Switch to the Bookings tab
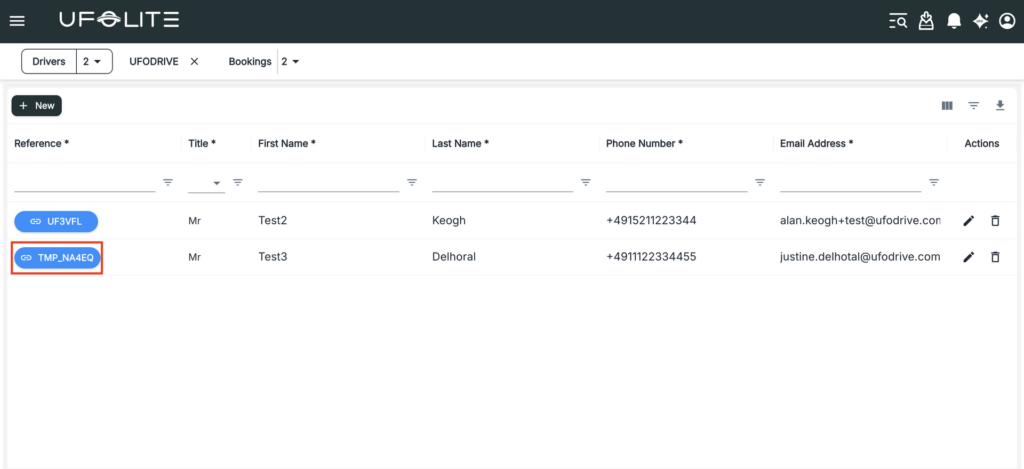Image resolution: width=1024 pixels, height=469 pixels. point(249,62)
